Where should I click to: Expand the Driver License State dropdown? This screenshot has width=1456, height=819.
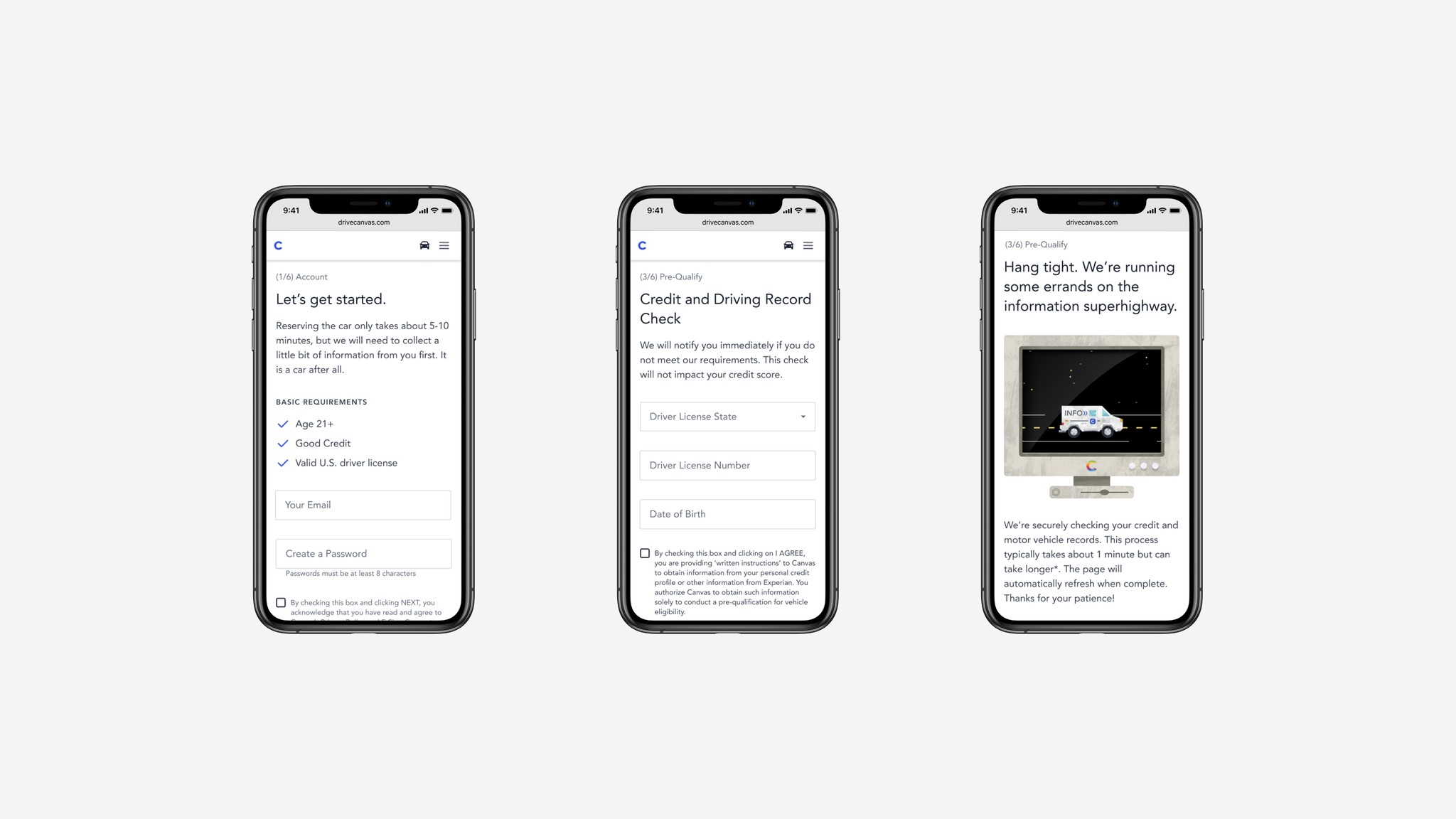coord(727,416)
